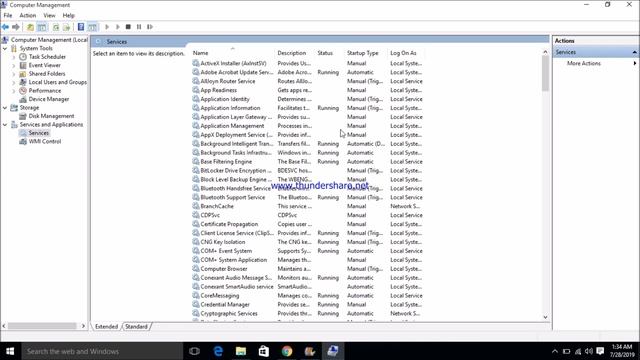The image size is (640, 360).
Task: Select AllJoyn Router Service row
Action: 307,81
